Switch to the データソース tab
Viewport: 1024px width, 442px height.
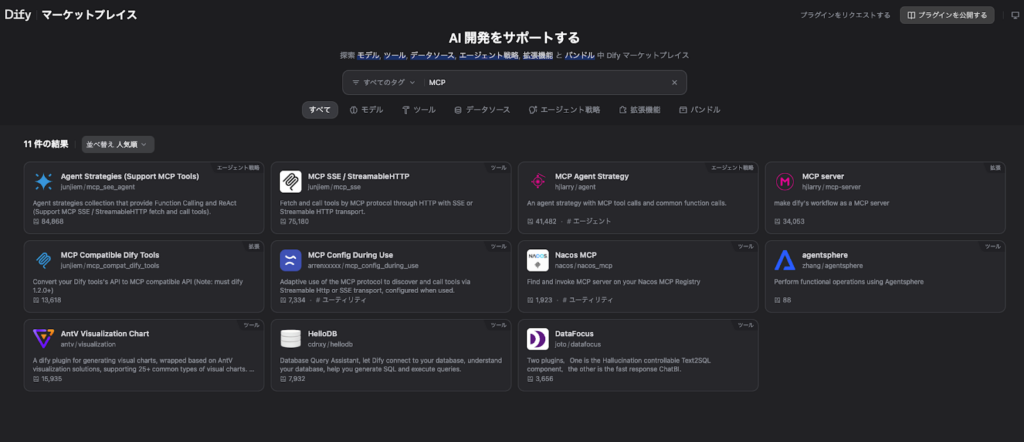pos(482,110)
